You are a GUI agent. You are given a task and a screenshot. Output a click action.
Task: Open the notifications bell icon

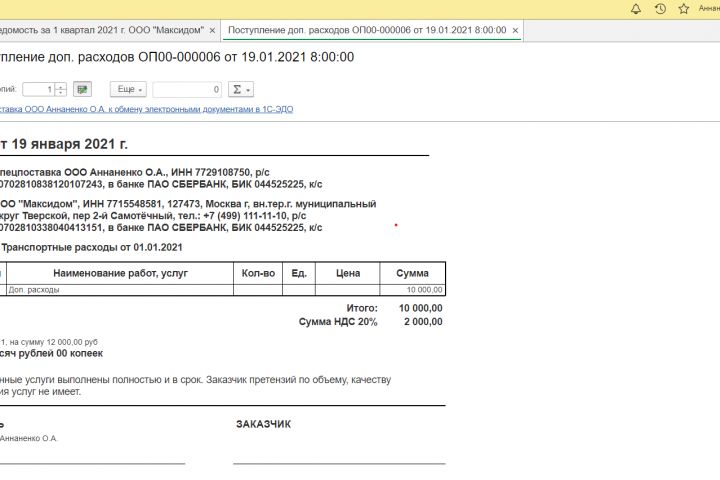click(636, 9)
